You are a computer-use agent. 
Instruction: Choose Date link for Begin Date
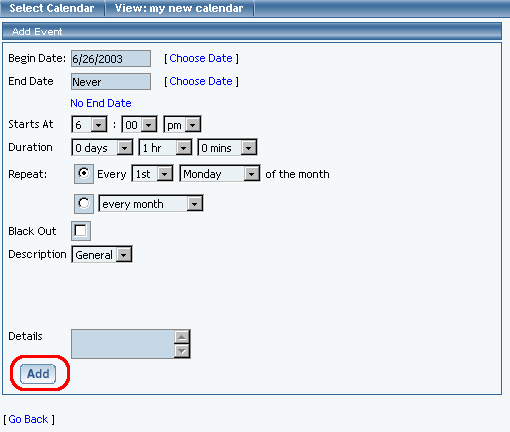(x=201, y=58)
